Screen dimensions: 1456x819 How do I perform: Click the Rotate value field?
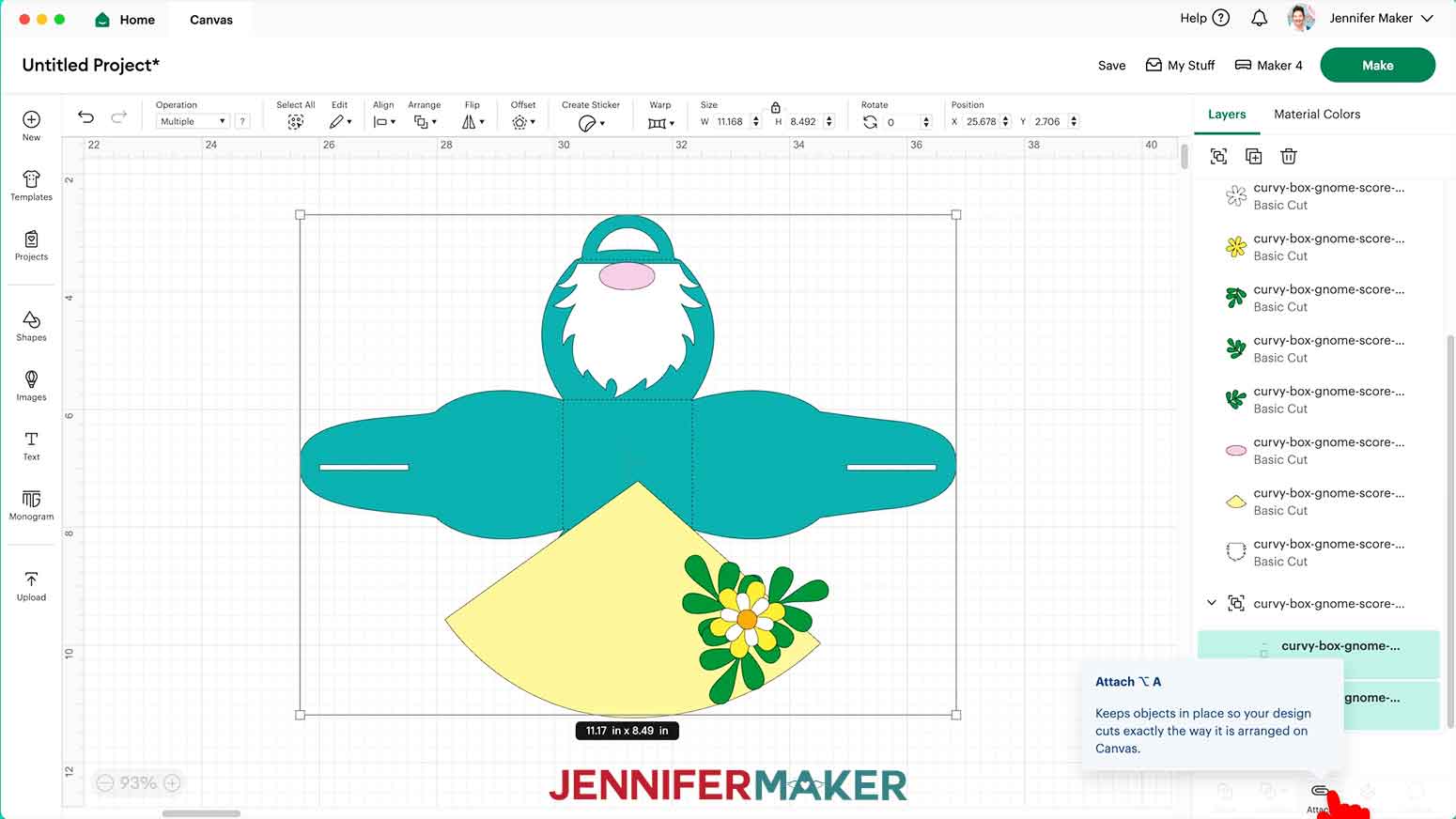902,122
